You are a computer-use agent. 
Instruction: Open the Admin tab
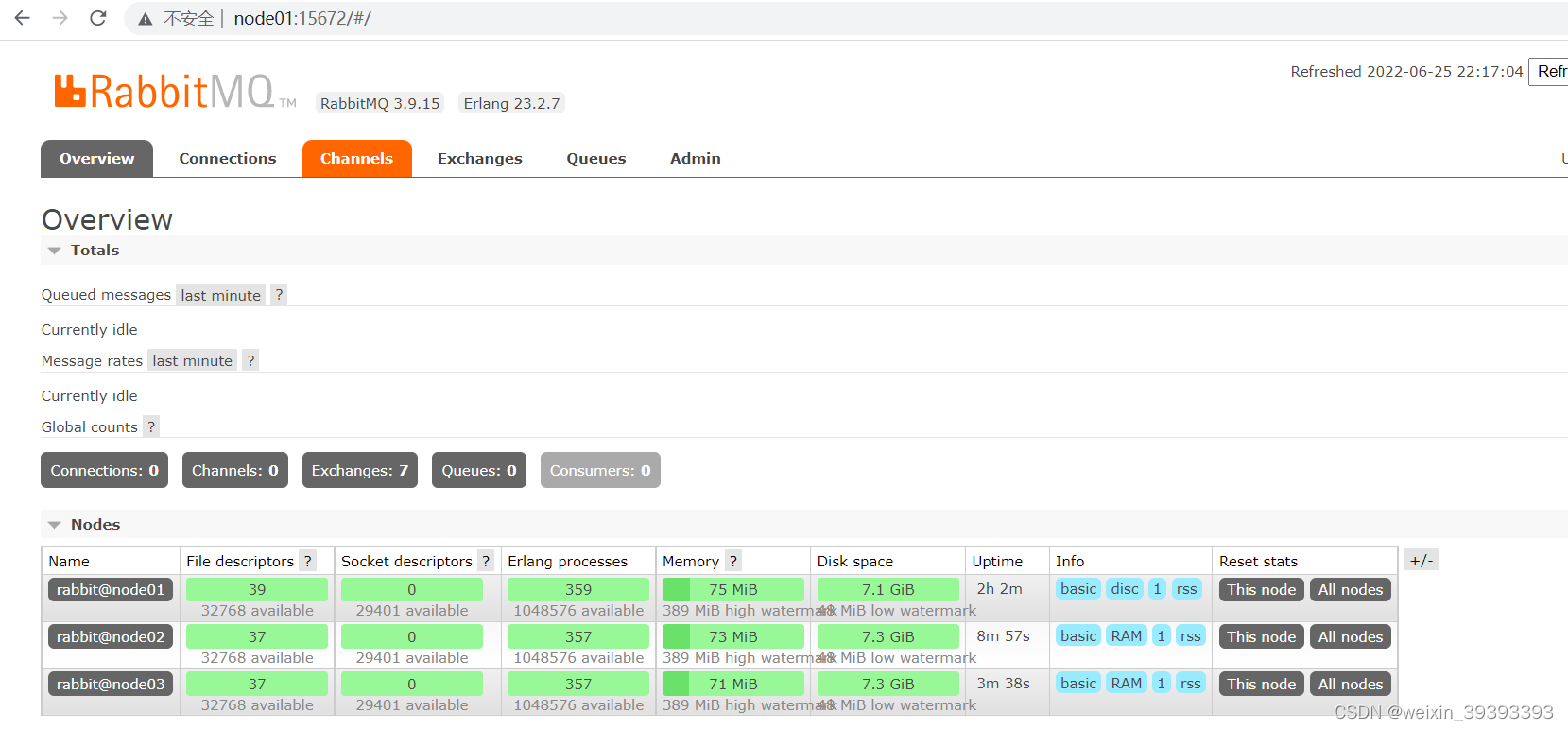tap(695, 159)
